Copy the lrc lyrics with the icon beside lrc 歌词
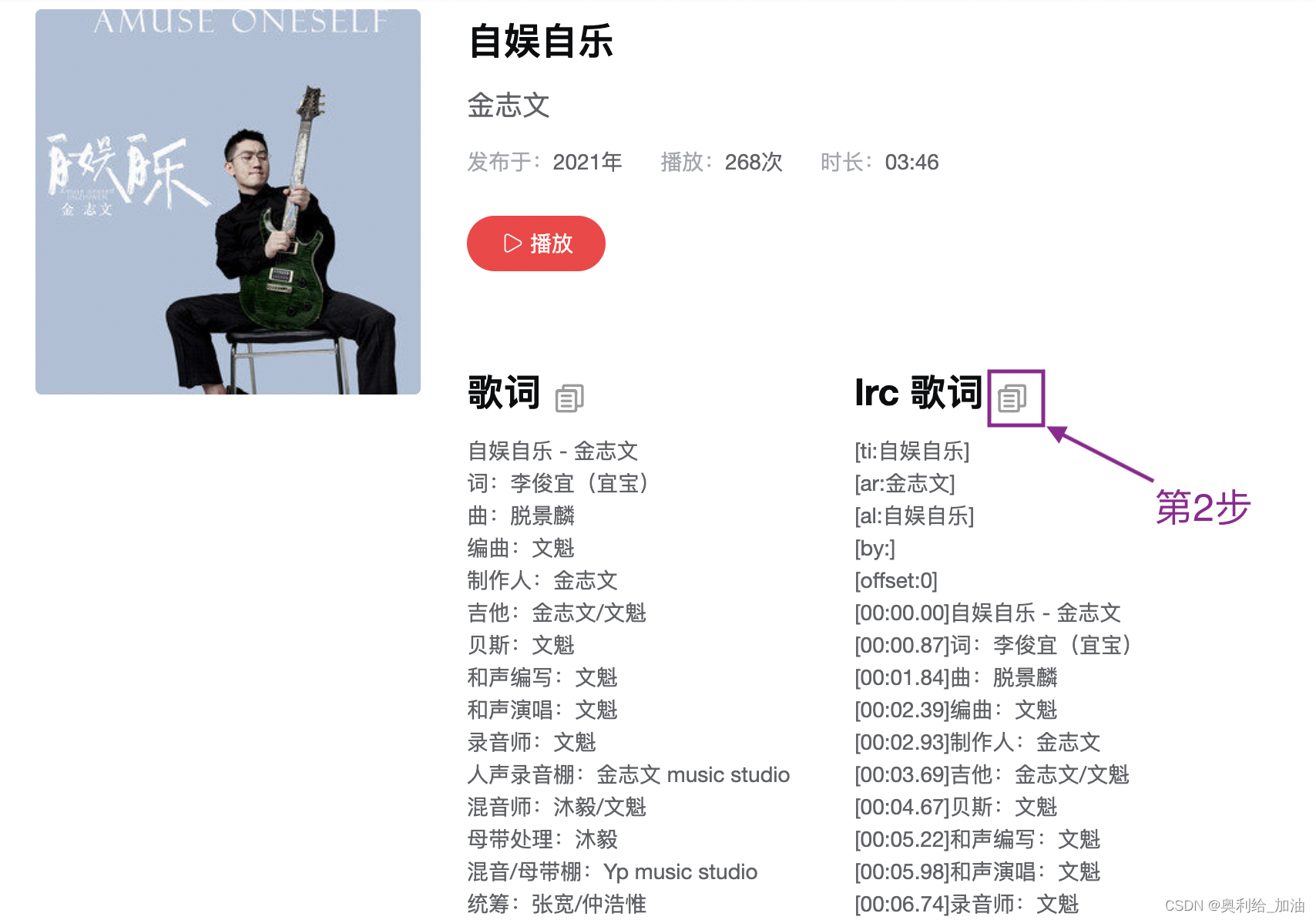Screen dimensions: 1316x920 [1012, 398]
